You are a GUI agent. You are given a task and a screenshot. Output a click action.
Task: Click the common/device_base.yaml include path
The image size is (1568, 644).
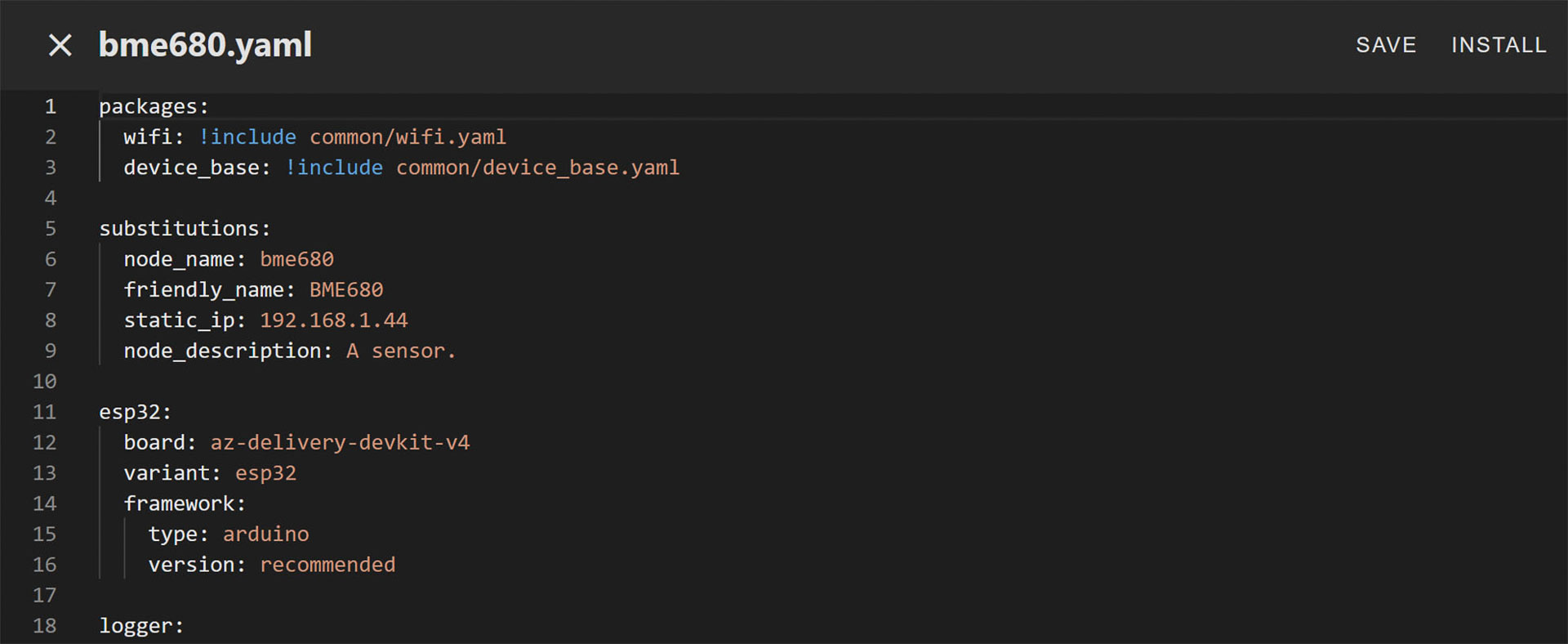point(537,168)
